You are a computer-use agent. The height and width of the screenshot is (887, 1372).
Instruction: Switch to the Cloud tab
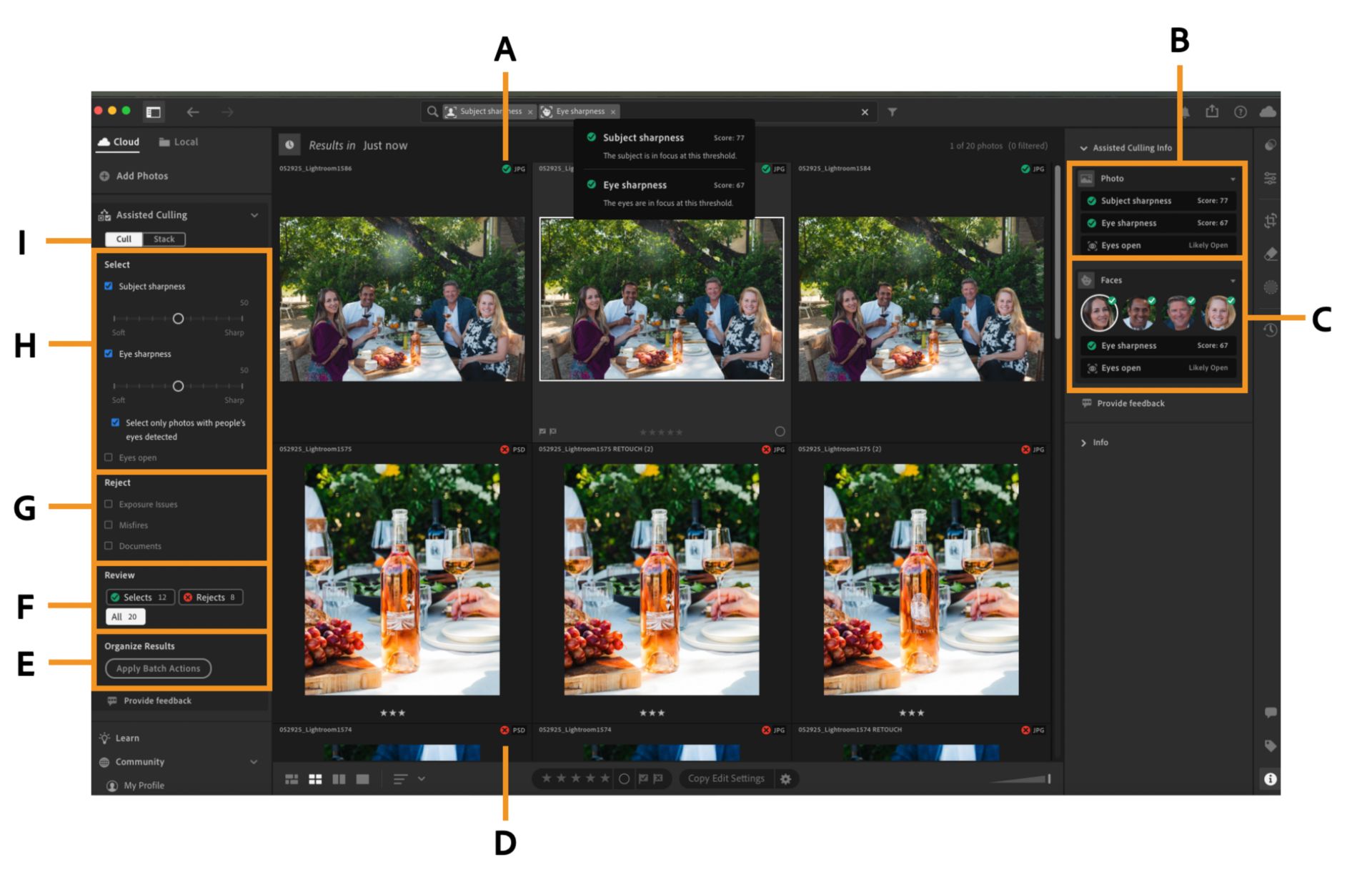pos(119,142)
